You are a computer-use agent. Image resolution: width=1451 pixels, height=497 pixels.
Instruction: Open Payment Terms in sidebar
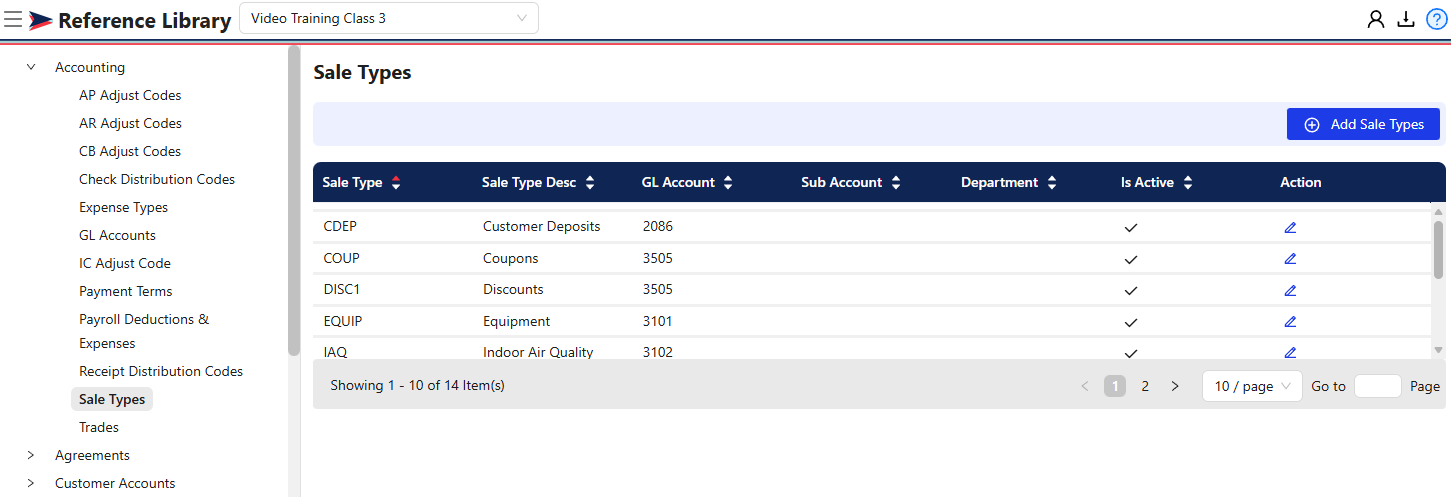(x=125, y=291)
